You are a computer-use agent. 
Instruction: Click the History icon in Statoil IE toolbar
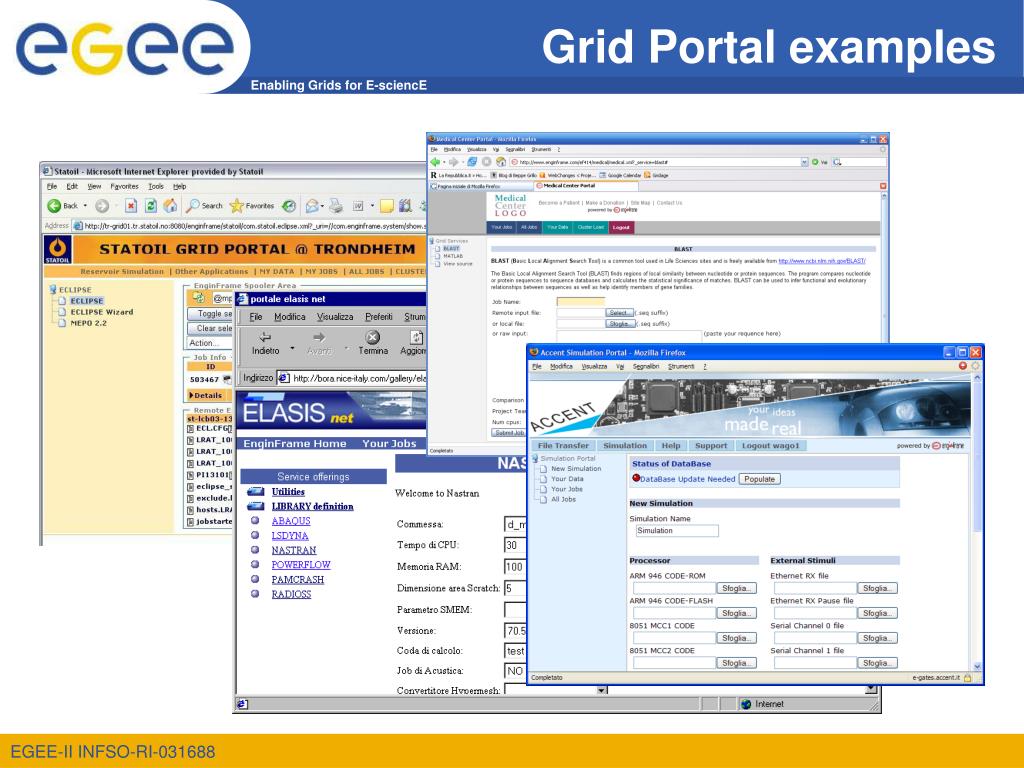click(289, 206)
